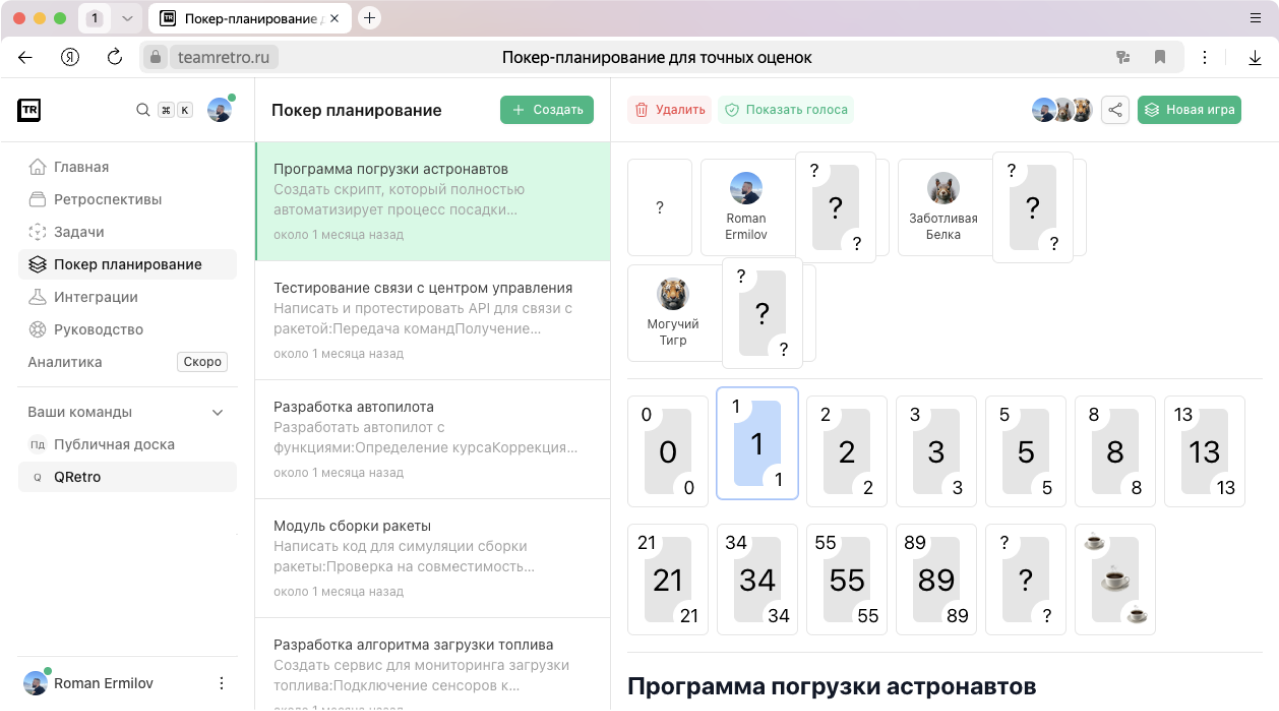Go to Ретроспективы in the sidebar
The image size is (1279, 711).
point(107,199)
